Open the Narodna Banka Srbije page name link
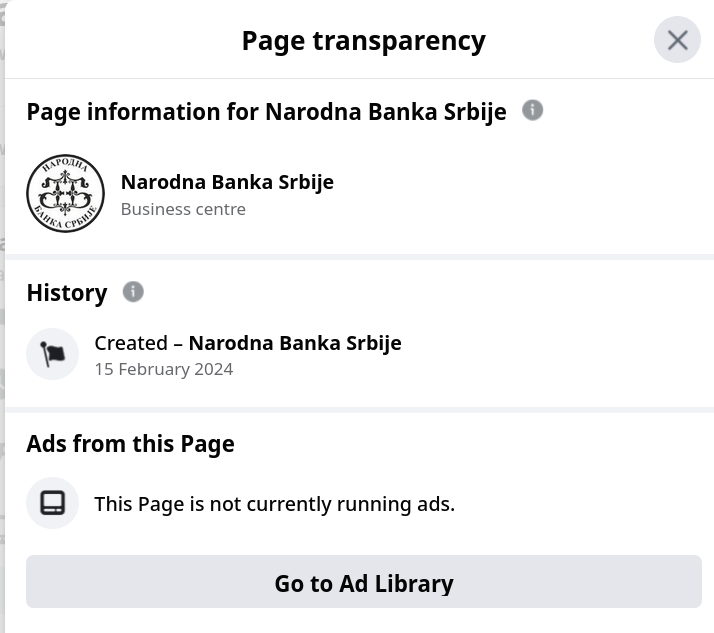This screenshot has height=633, width=714. [227, 182]
